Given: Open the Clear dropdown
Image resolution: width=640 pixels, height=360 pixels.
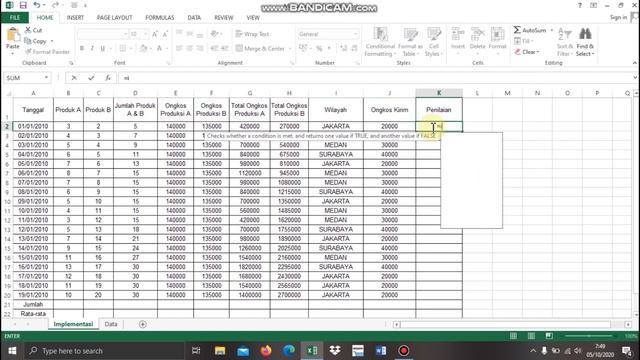Looking at the screenshot, I should pyautogui.click(x=527, y=52).
